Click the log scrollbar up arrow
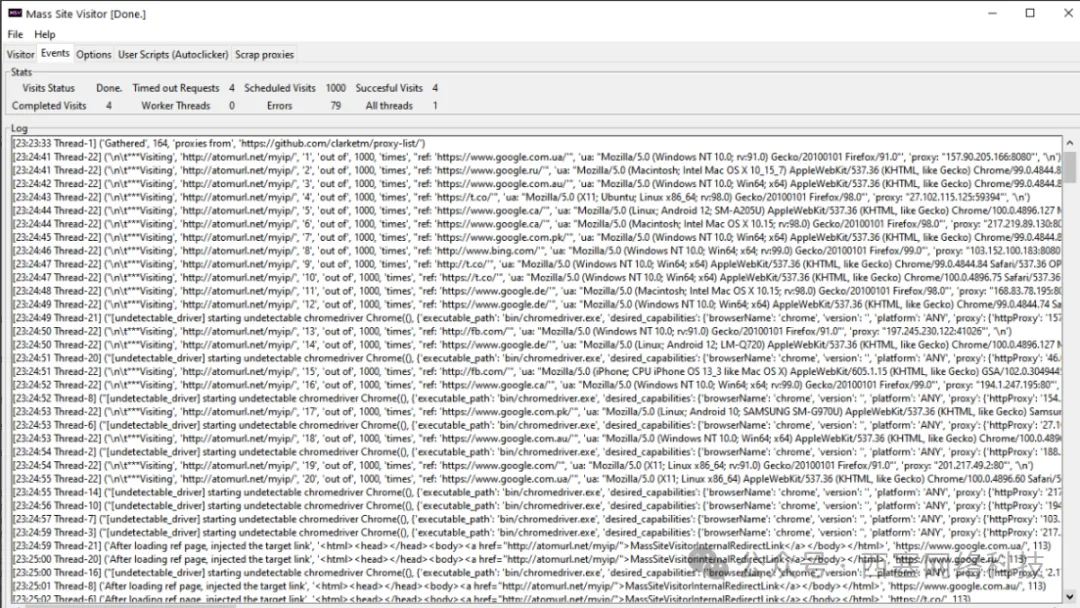The image size is (1080, 608). coord(1070,143)
